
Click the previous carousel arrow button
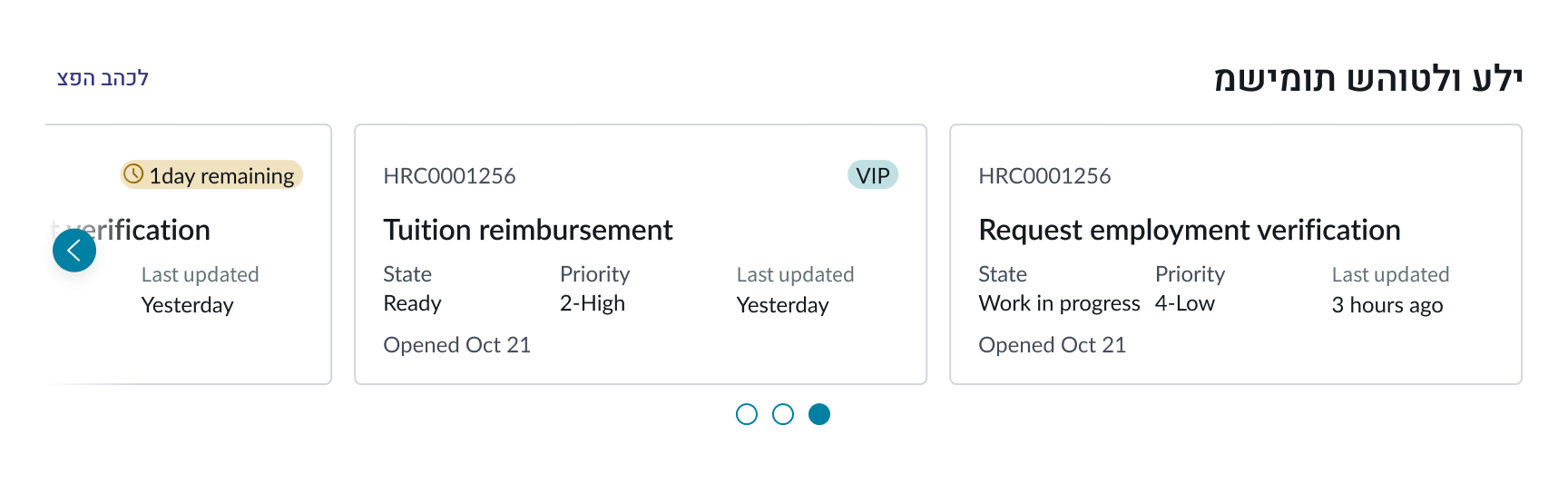tap(74, 251)
